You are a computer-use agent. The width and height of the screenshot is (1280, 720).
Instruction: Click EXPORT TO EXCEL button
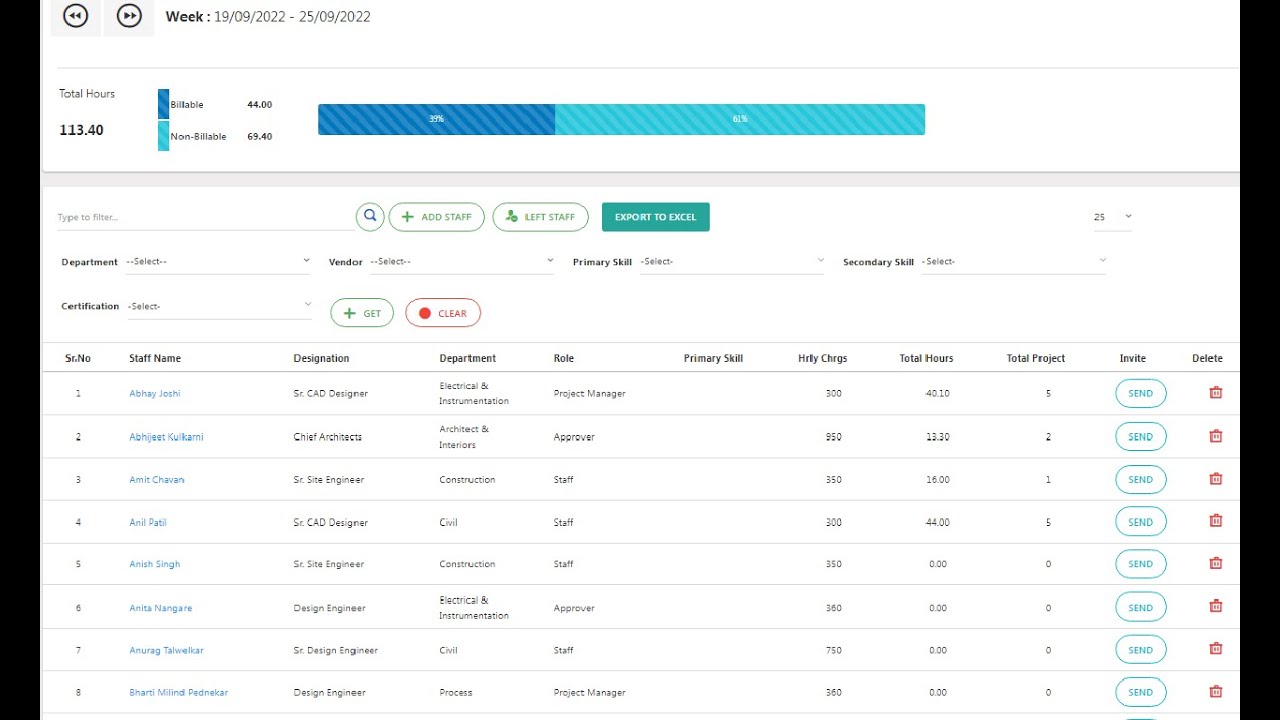coord(655,217)
